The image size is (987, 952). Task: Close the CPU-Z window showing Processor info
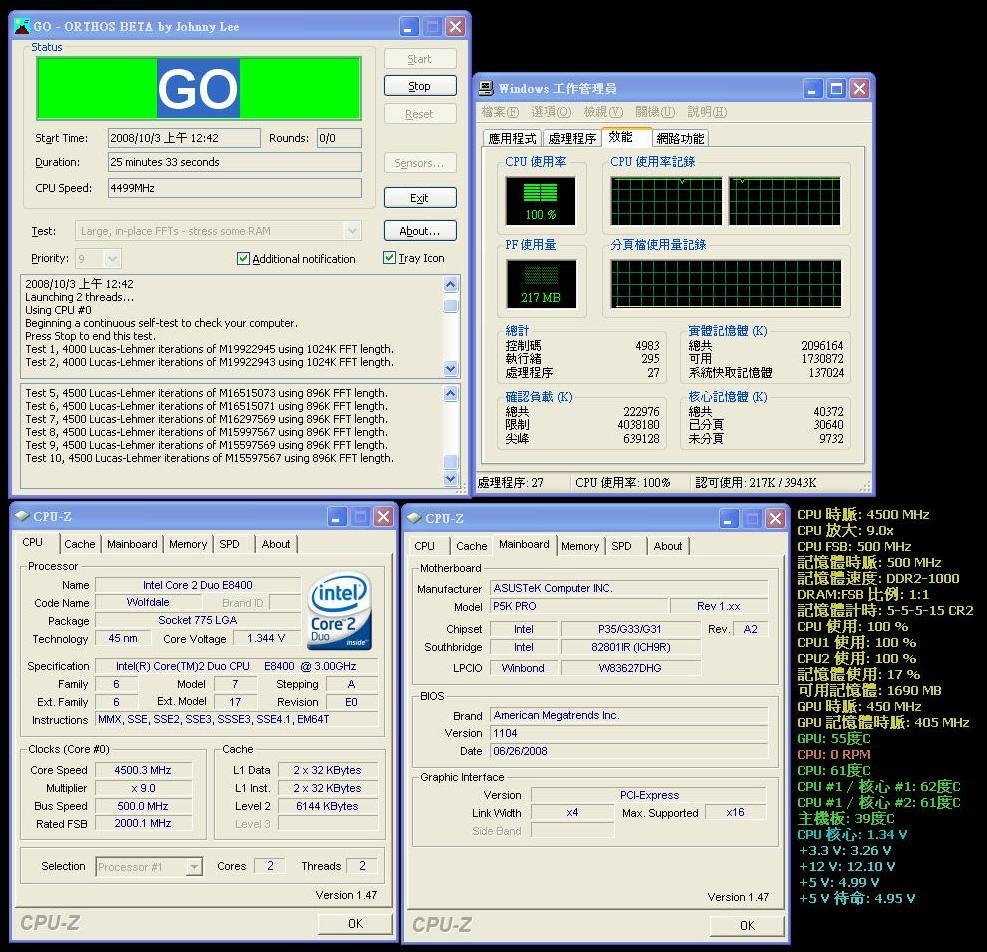(x=383, y=517)
